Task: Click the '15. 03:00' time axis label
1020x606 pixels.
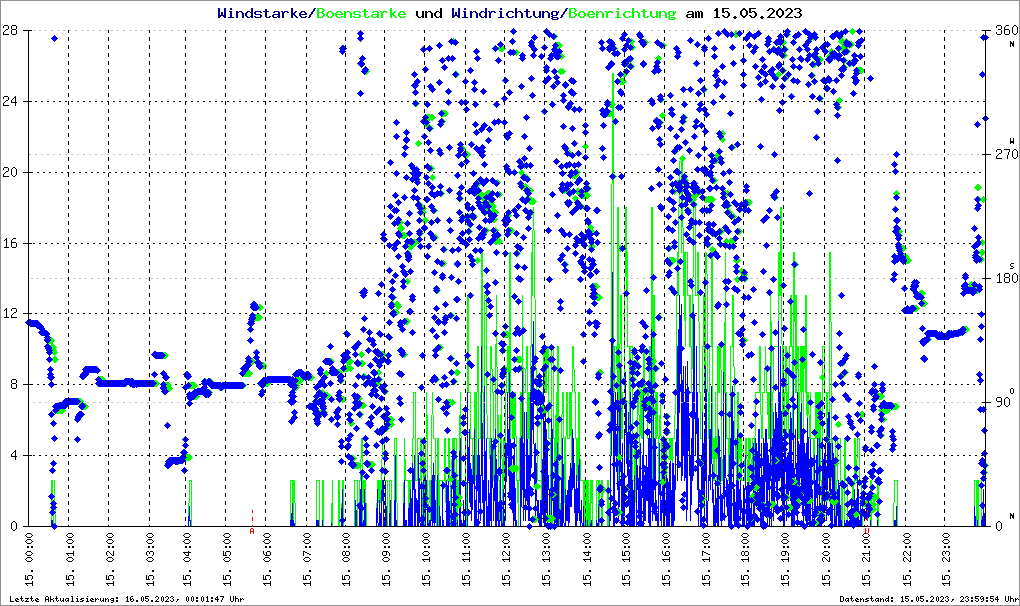Action: (x=149, y=559)
